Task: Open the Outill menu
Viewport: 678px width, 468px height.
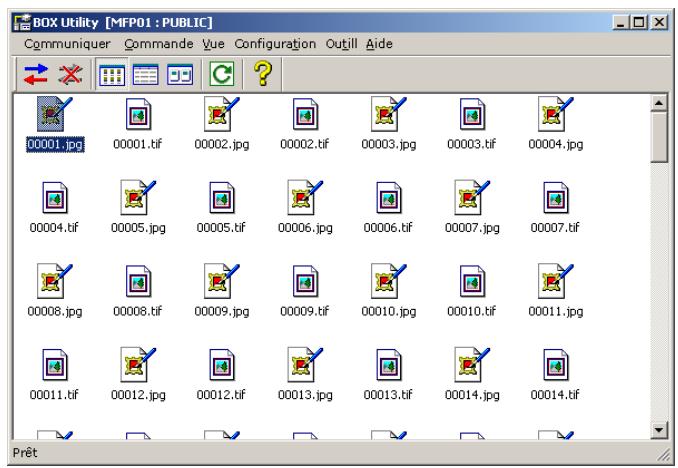Action: (x=342, y=44)
